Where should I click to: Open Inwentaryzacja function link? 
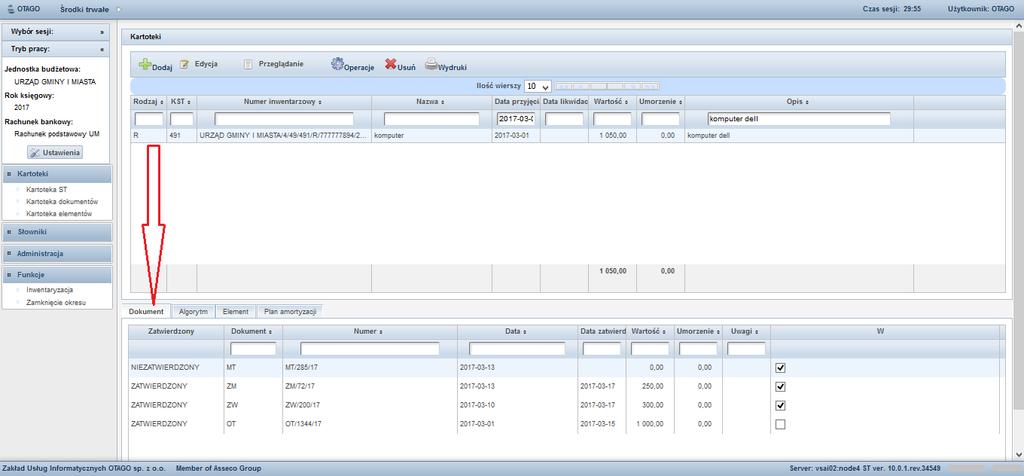pyautogui.click(x=49, y=289)
